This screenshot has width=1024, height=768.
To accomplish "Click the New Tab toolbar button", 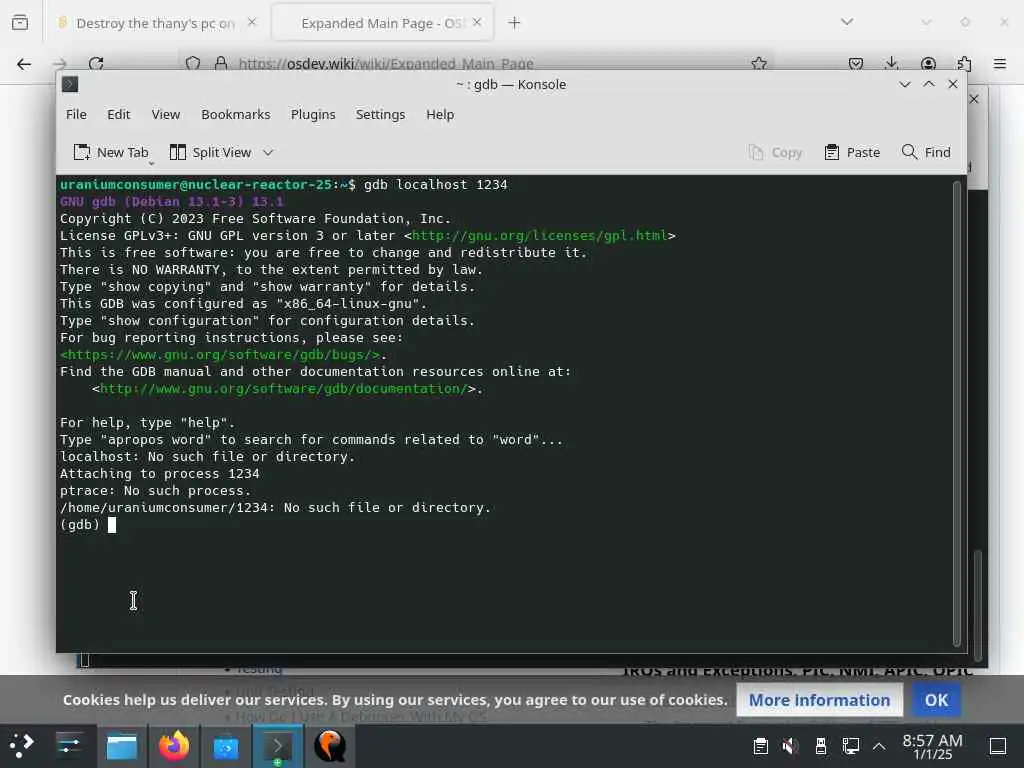I will (x=111, y=152).
